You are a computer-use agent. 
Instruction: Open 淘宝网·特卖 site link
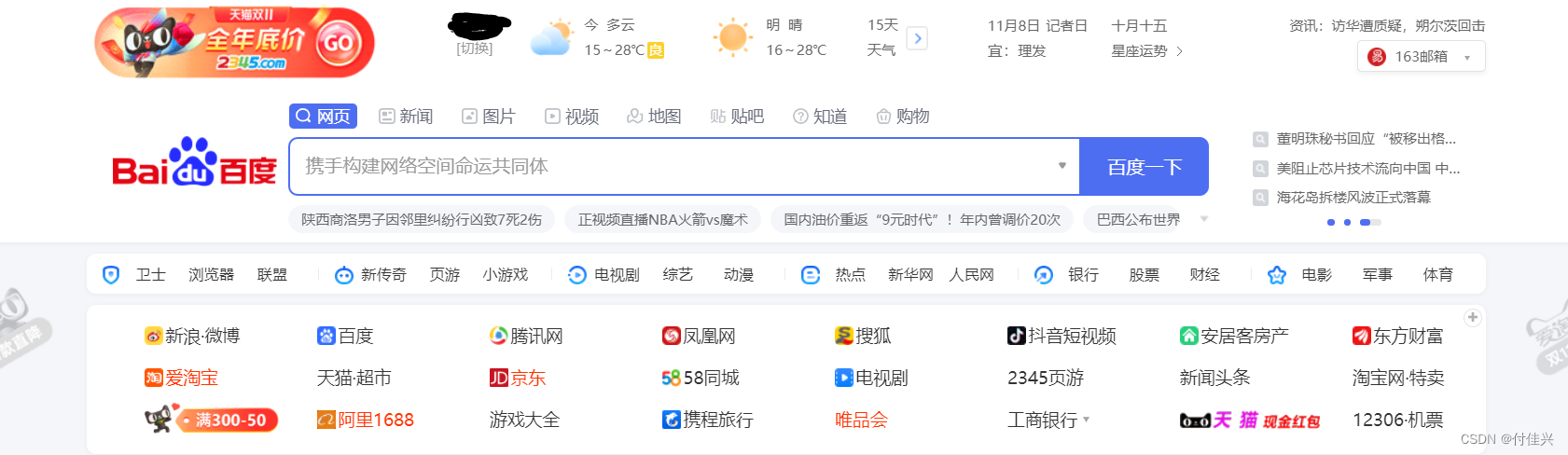pos(1398,378)
